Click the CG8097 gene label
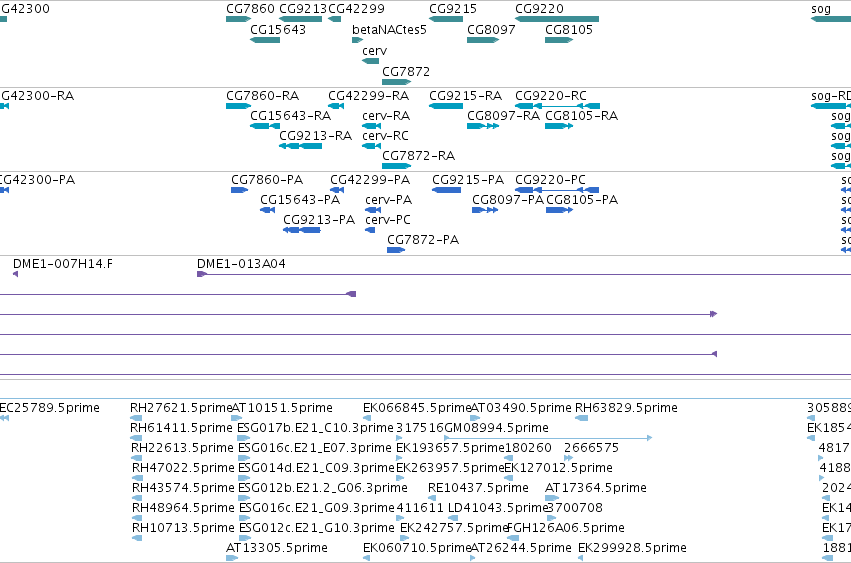The width and height of the screenshot is (851, 563). click(491, 30)
